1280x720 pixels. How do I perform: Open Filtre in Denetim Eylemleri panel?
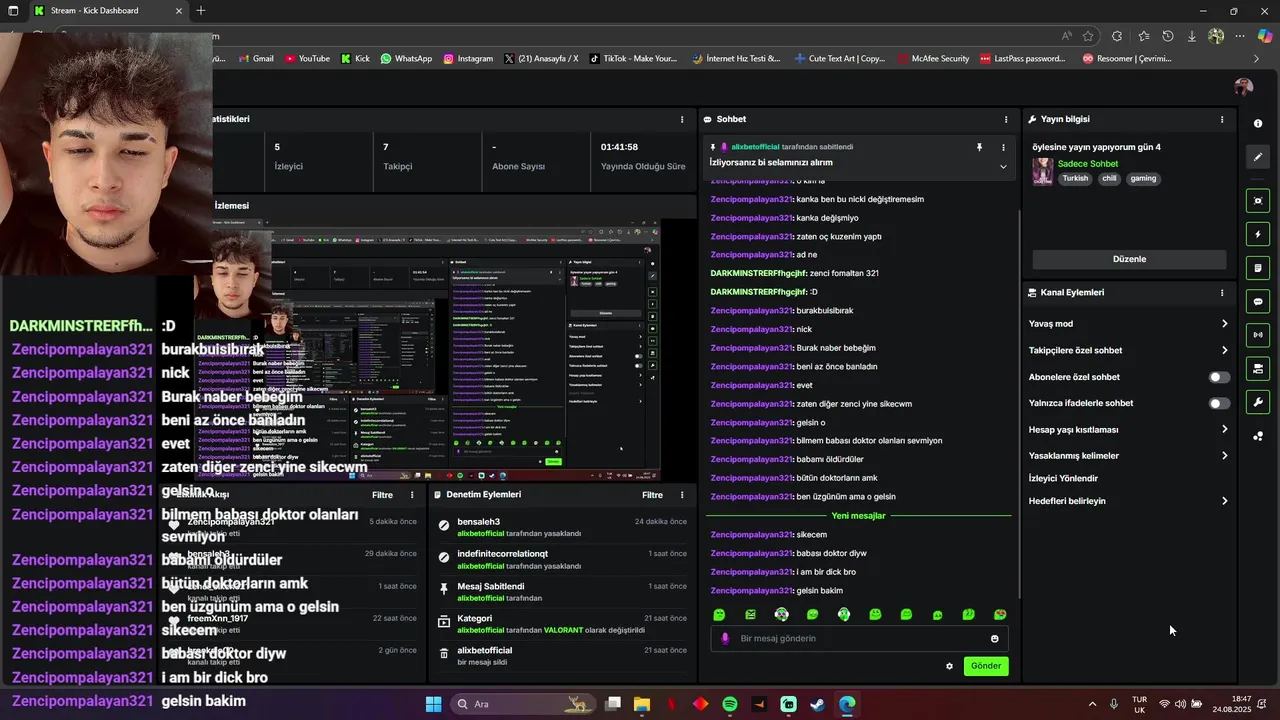click(x=652, y=495)
